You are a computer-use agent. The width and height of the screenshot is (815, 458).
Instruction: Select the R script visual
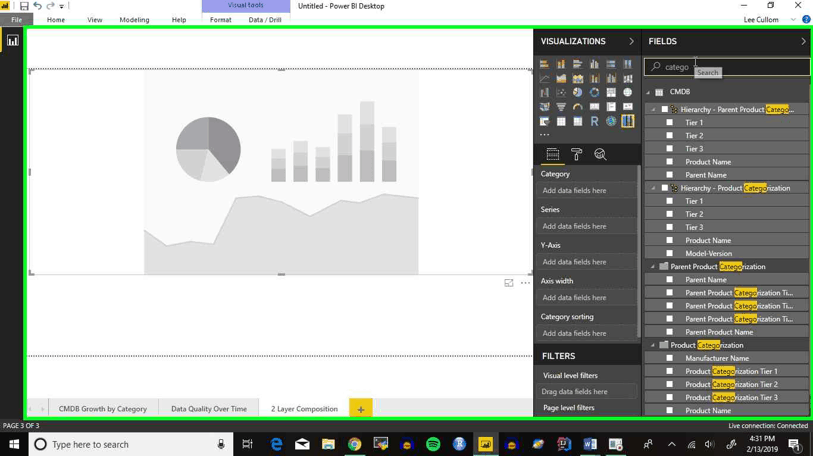click(x=594, y=122)
